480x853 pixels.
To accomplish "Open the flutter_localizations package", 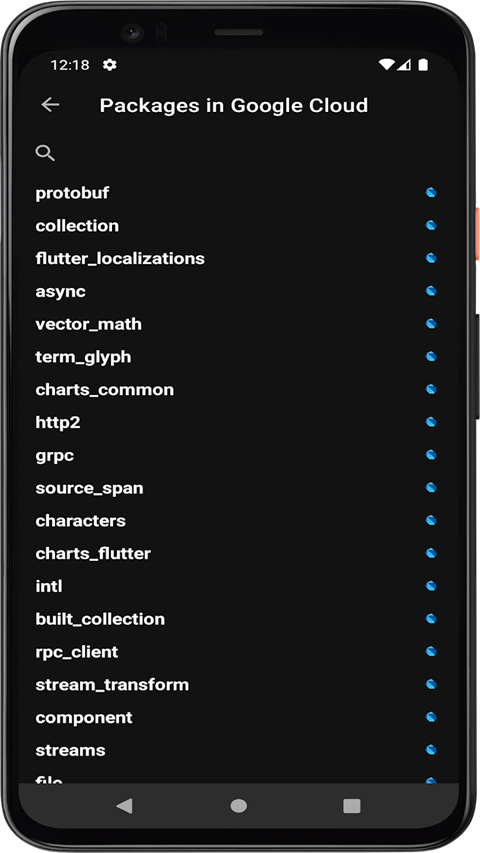I will [x=120, y=258].
